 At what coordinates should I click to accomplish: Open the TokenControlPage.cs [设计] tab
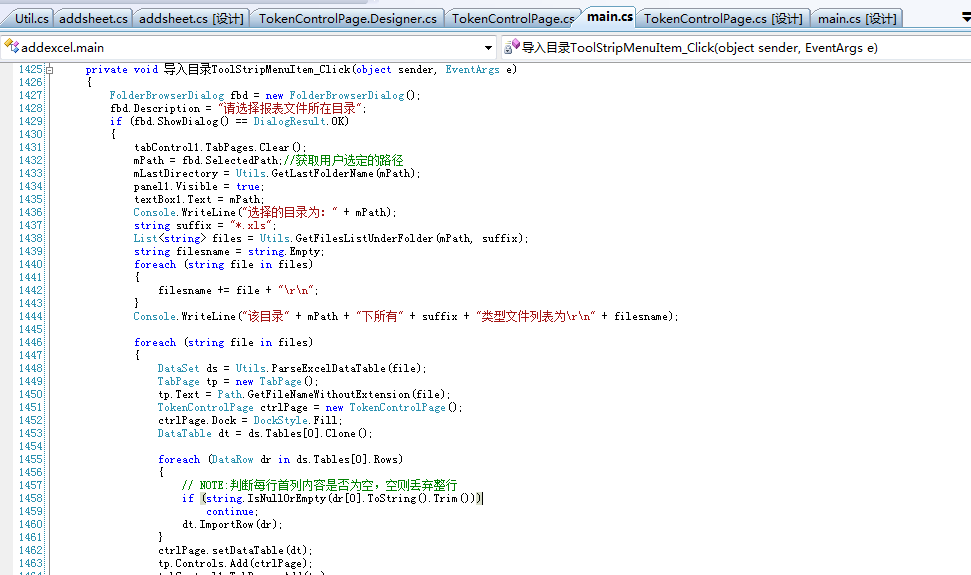coord(723,19)
